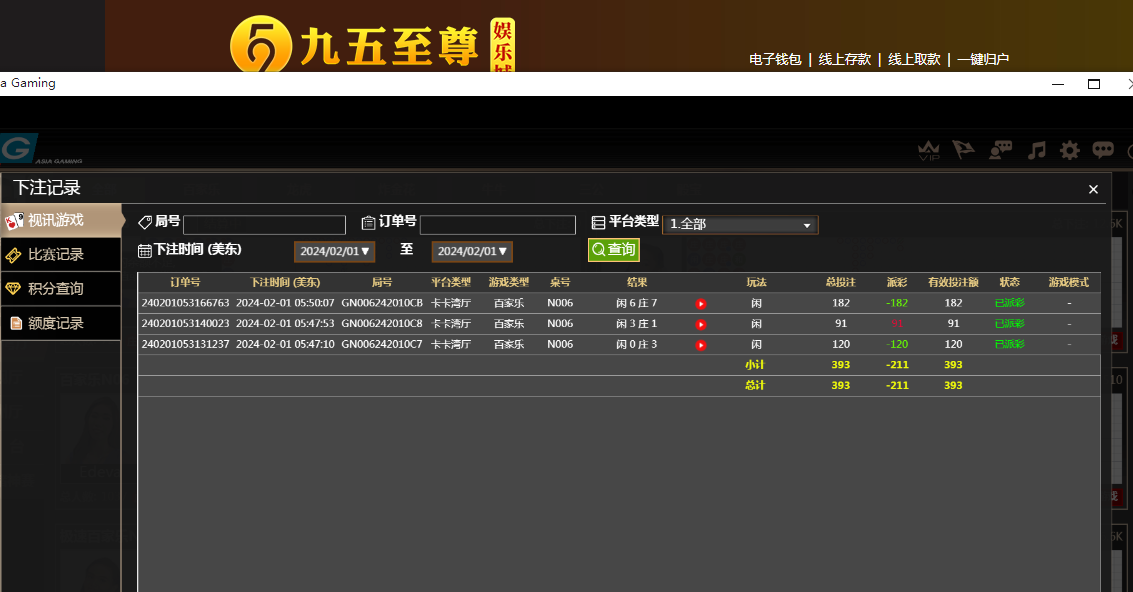Open customer service chat person icon
Screen dimensions: 1133x592
1000,150
